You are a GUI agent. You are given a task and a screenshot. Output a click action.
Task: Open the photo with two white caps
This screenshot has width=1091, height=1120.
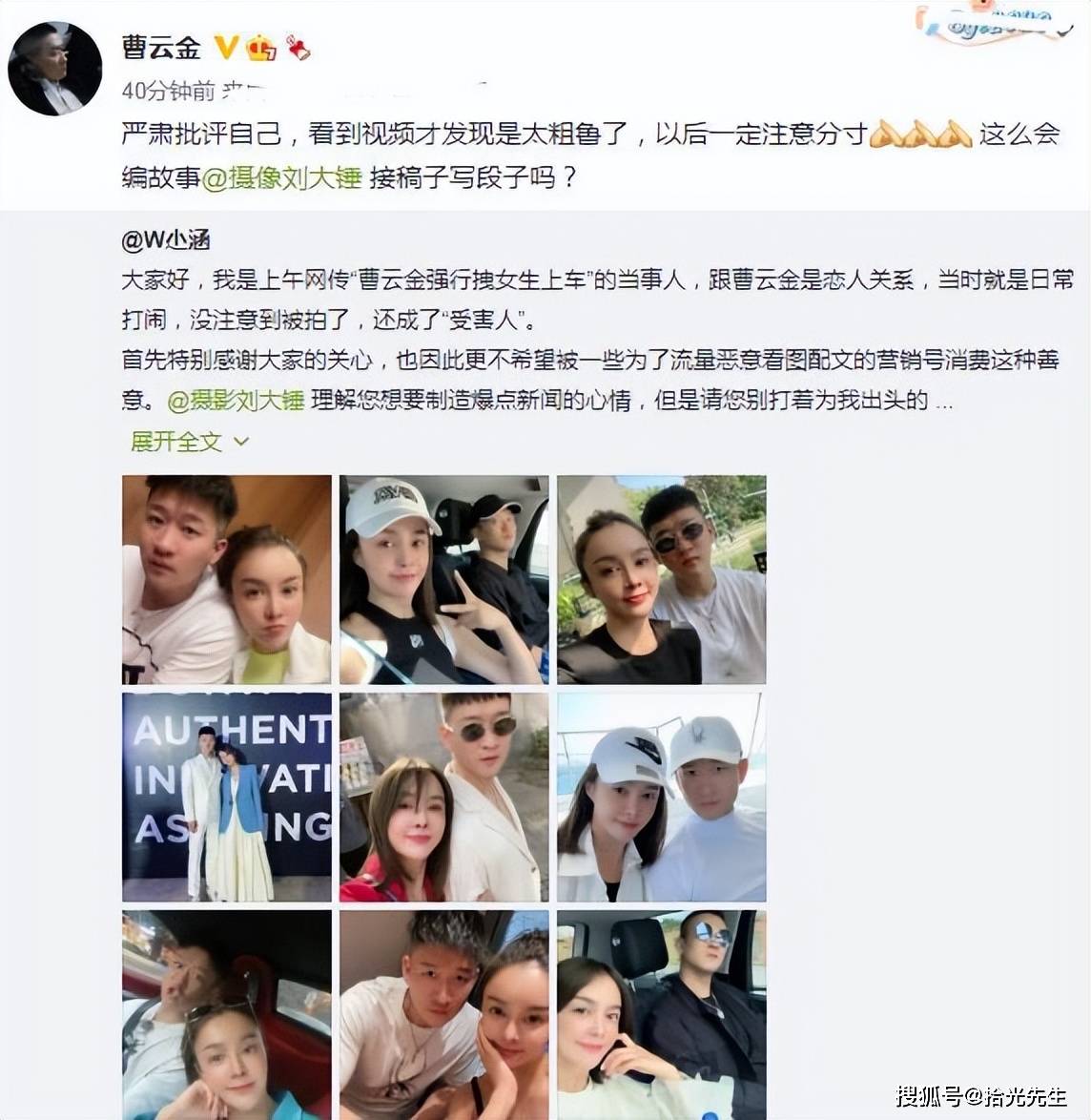662,798
